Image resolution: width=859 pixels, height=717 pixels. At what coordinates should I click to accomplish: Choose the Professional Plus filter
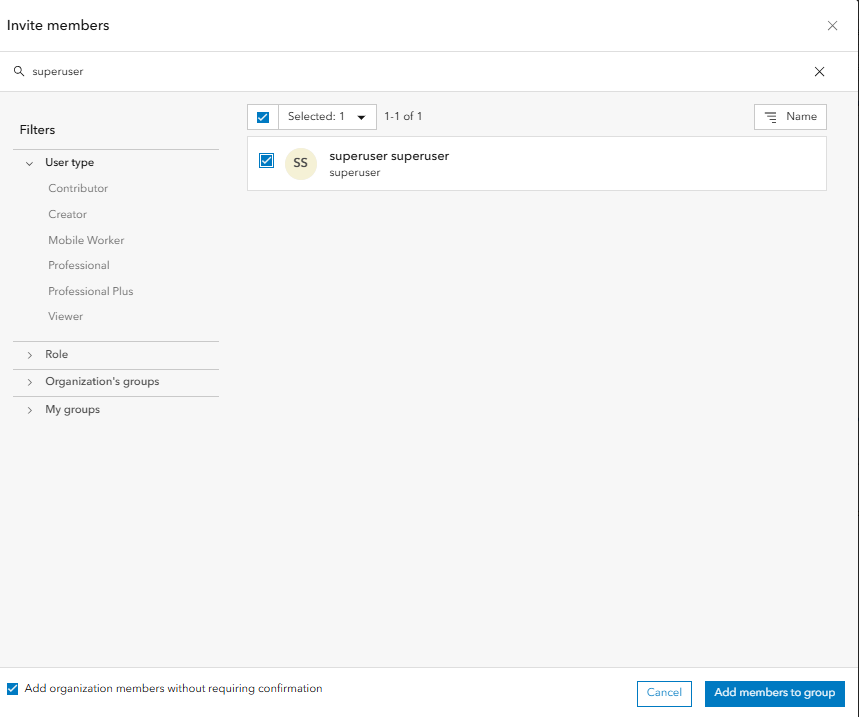click(x=90, y=291)
